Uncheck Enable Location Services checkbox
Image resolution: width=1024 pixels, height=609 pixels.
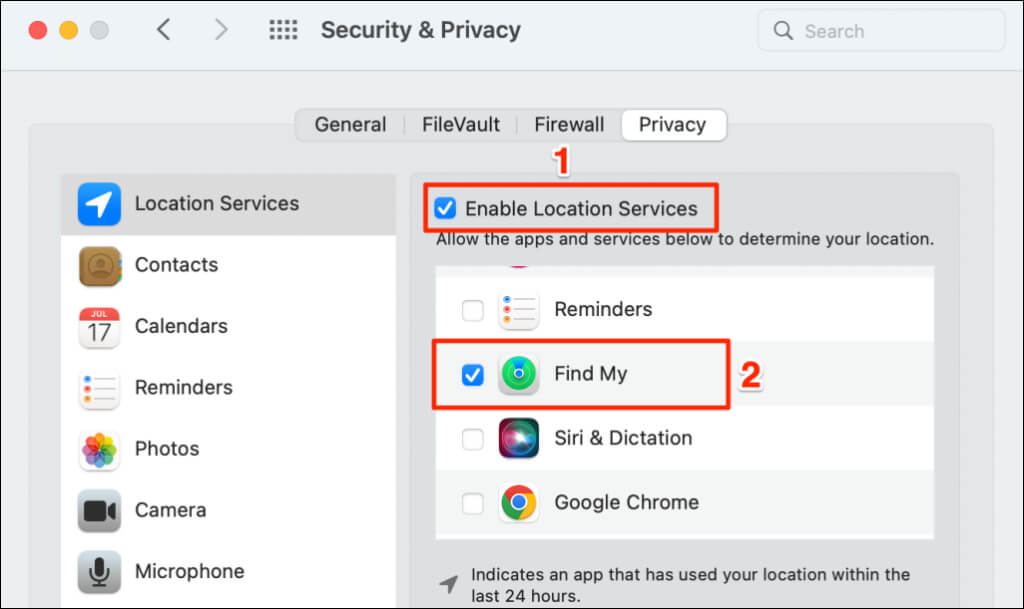click(x=445, y=208)
